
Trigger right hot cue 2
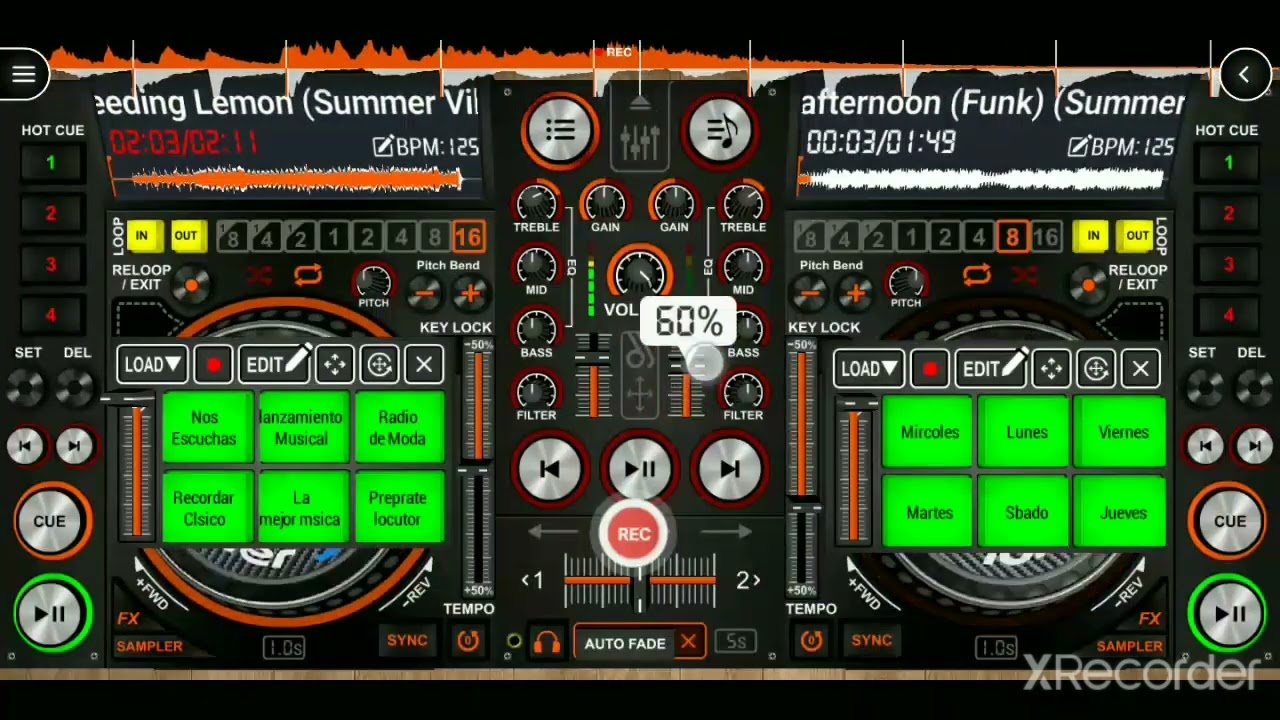coord(1229,213)
